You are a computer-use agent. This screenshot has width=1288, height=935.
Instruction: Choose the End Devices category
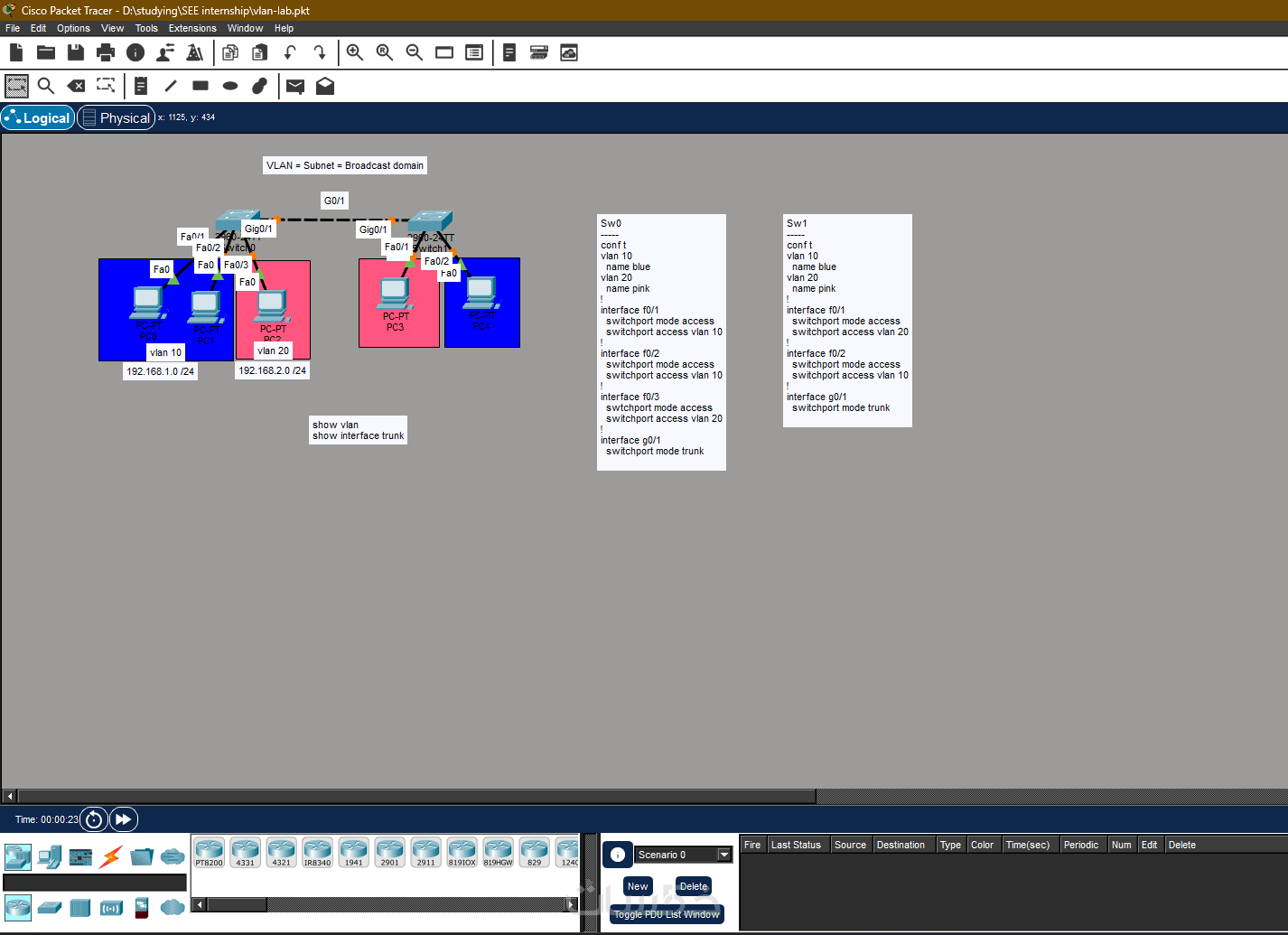(50, 856)
